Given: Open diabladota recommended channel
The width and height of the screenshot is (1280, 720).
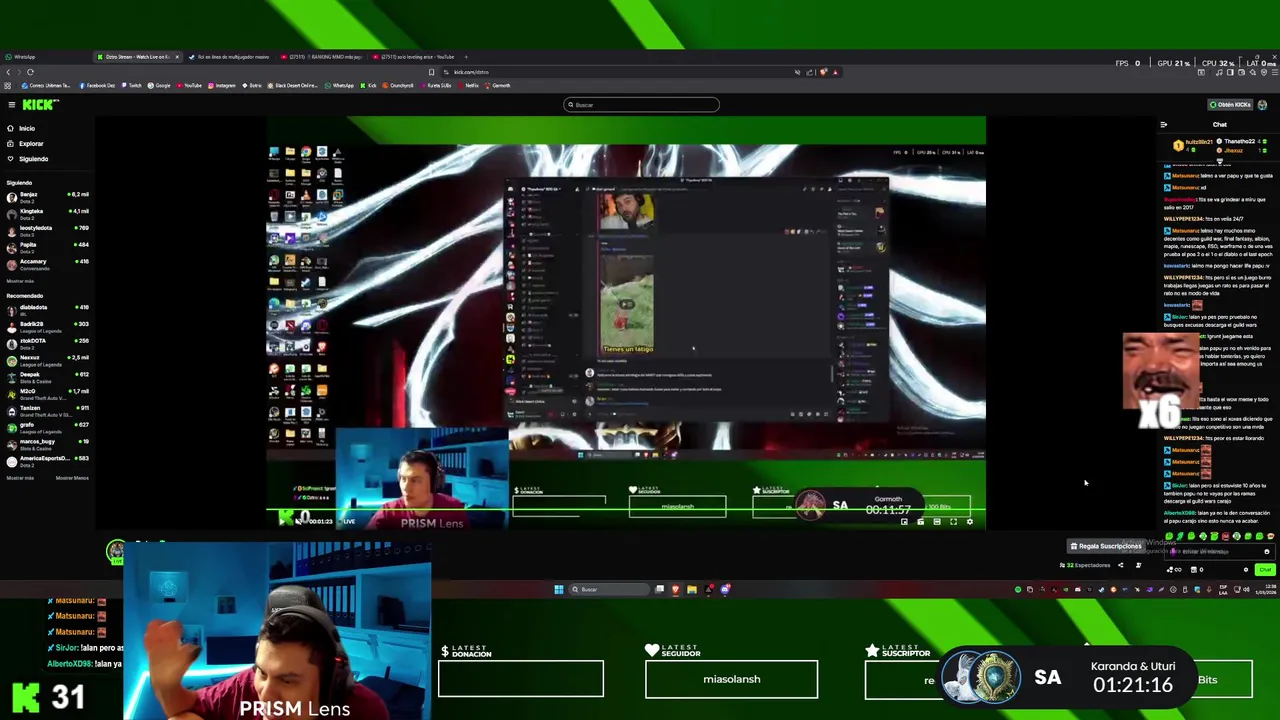Looking at the screenshot, I should click(47, 310).
